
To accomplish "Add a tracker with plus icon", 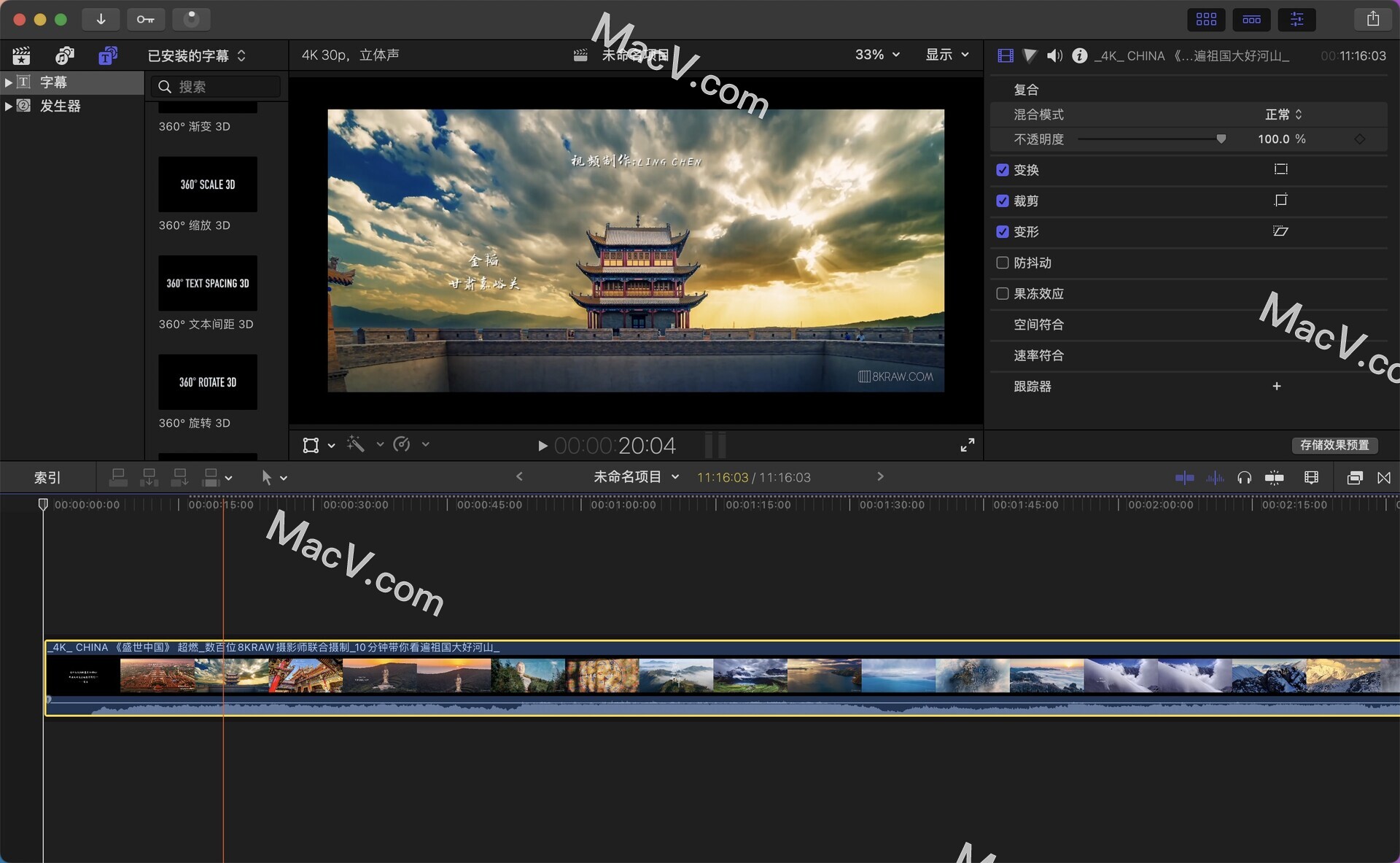I will click(x=1277, y=386).
